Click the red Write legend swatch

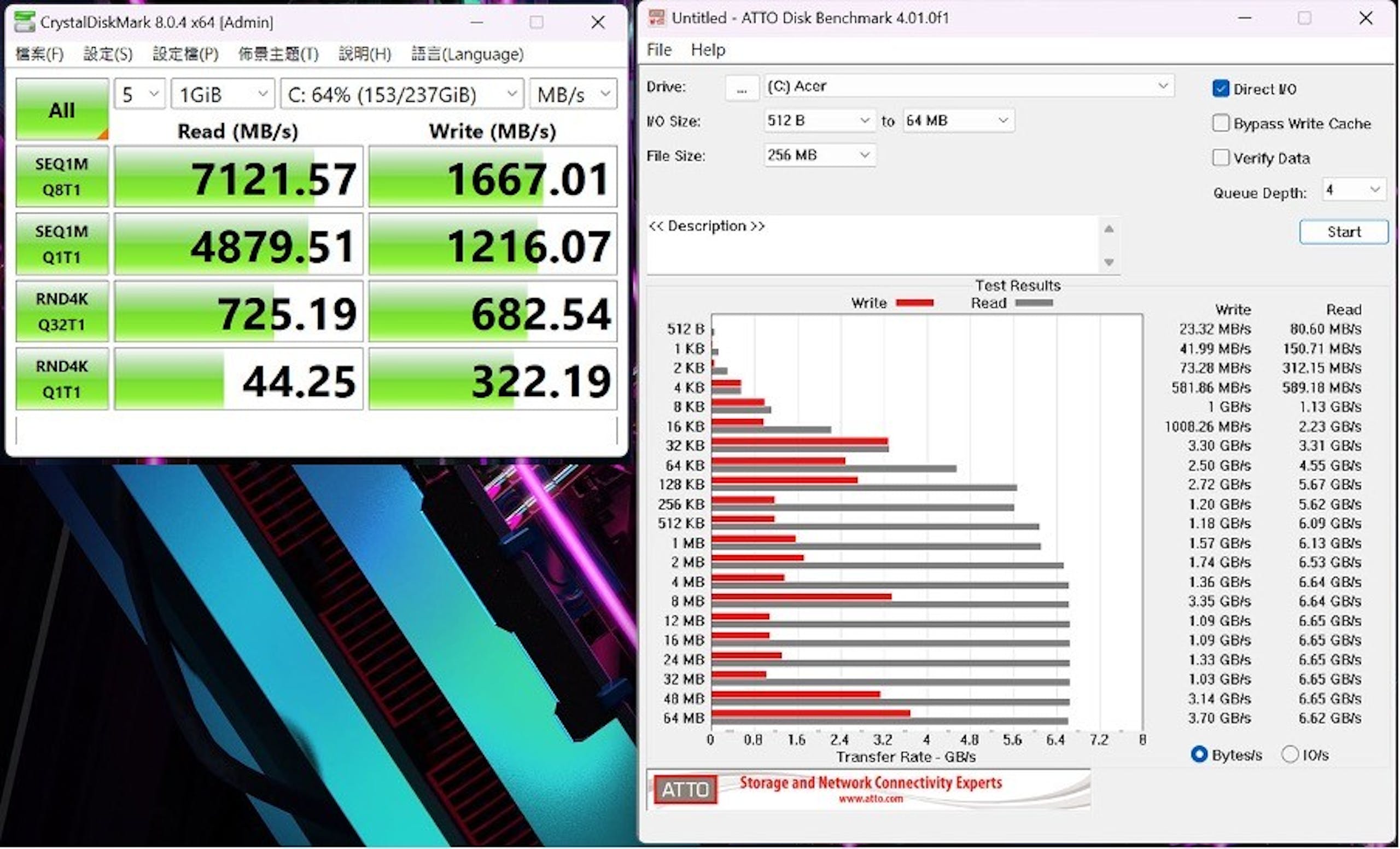tap(915, 303)
